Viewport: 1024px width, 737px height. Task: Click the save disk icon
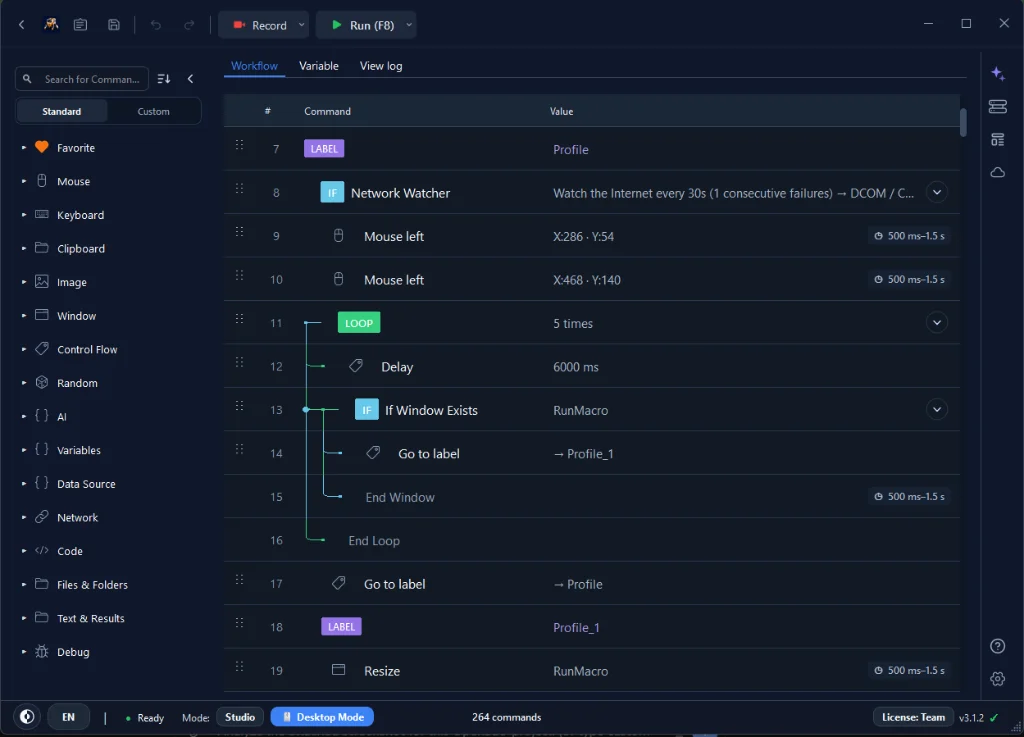click(114, 25)
